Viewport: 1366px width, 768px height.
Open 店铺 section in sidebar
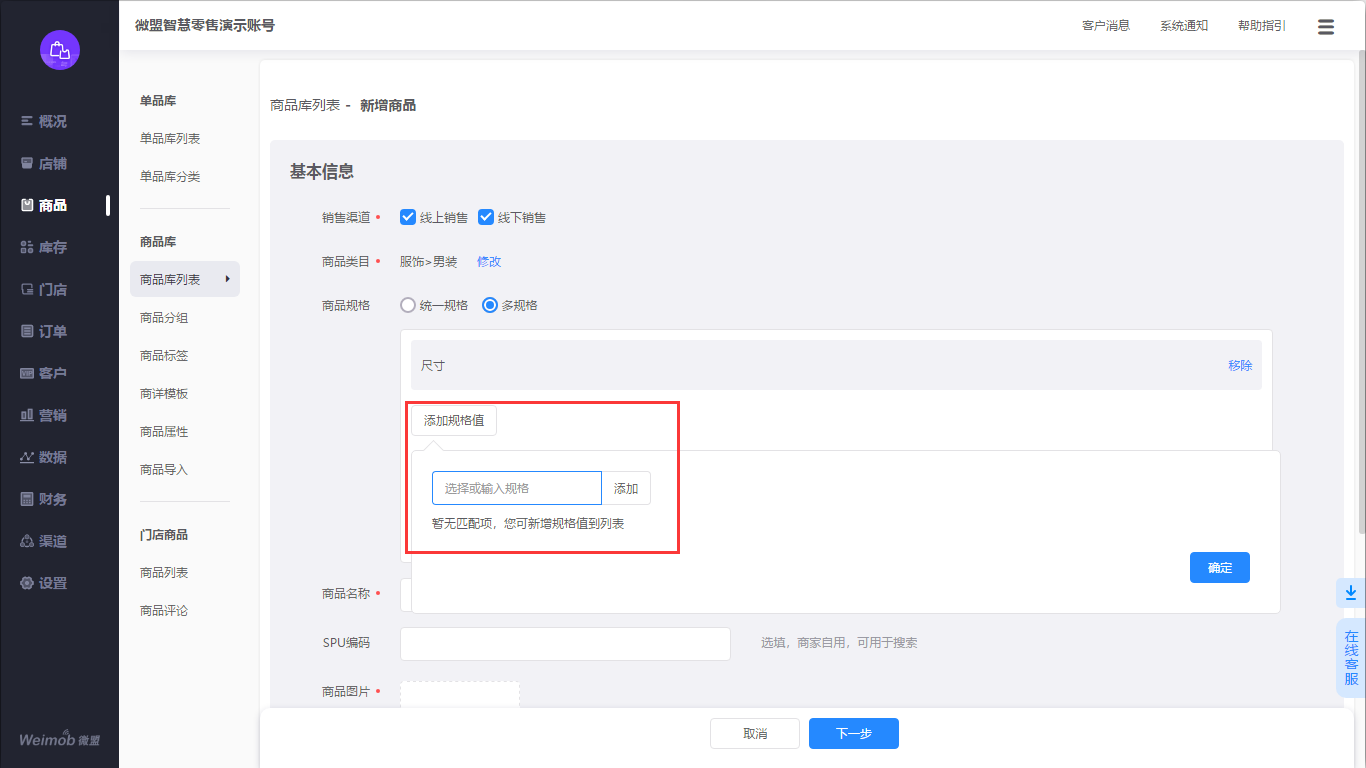click(44, 163)
